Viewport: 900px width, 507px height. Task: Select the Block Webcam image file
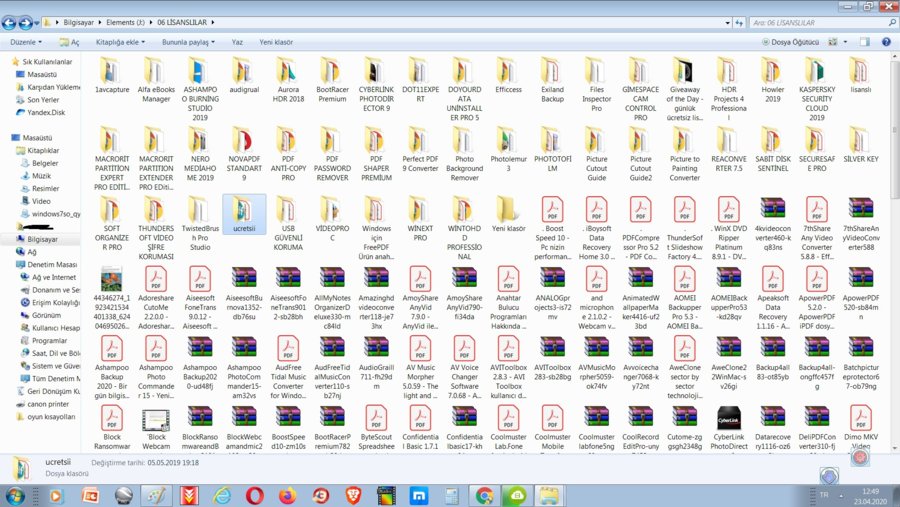tap(156, 428)
